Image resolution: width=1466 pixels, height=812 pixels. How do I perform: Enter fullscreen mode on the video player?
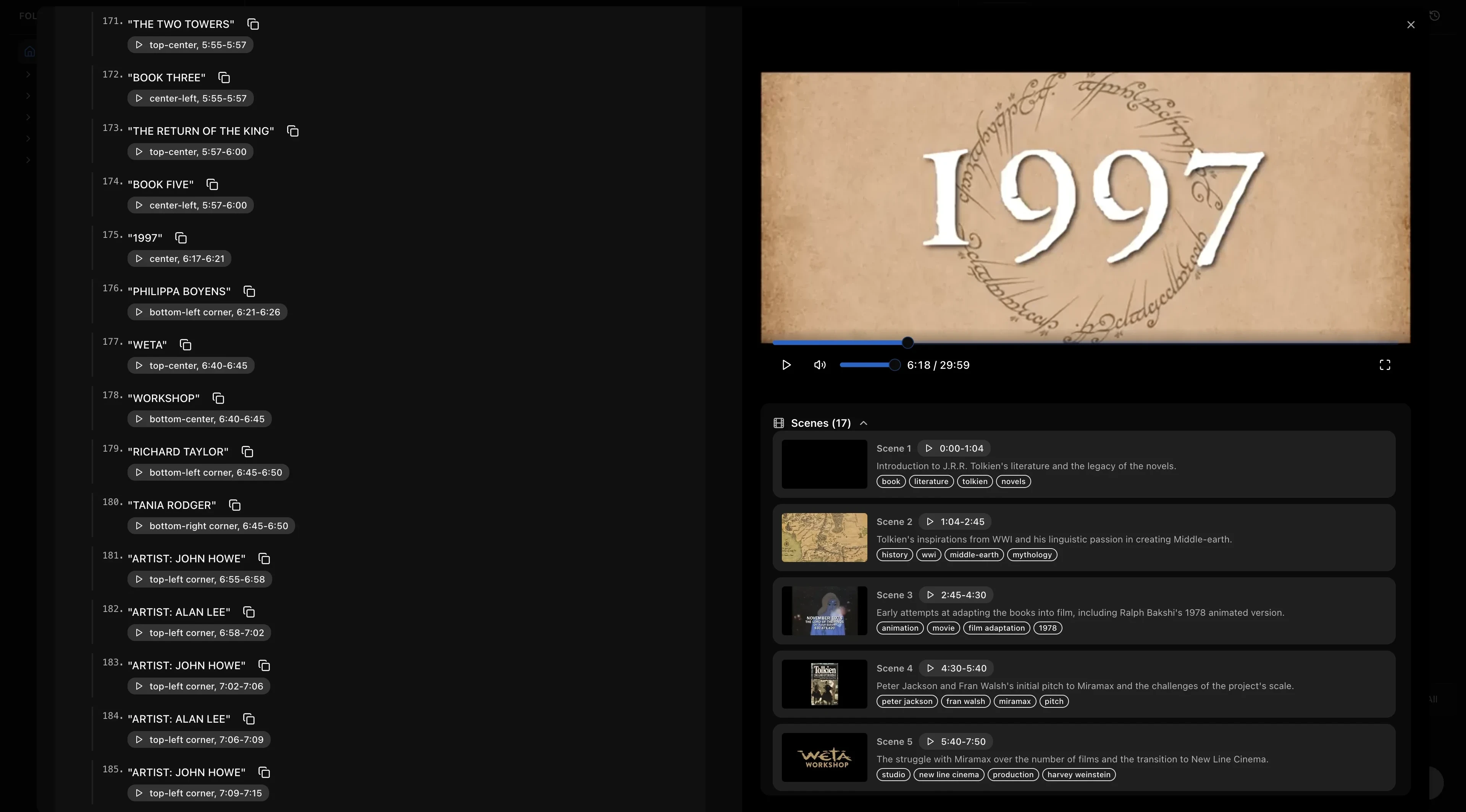coord(1385,365)
